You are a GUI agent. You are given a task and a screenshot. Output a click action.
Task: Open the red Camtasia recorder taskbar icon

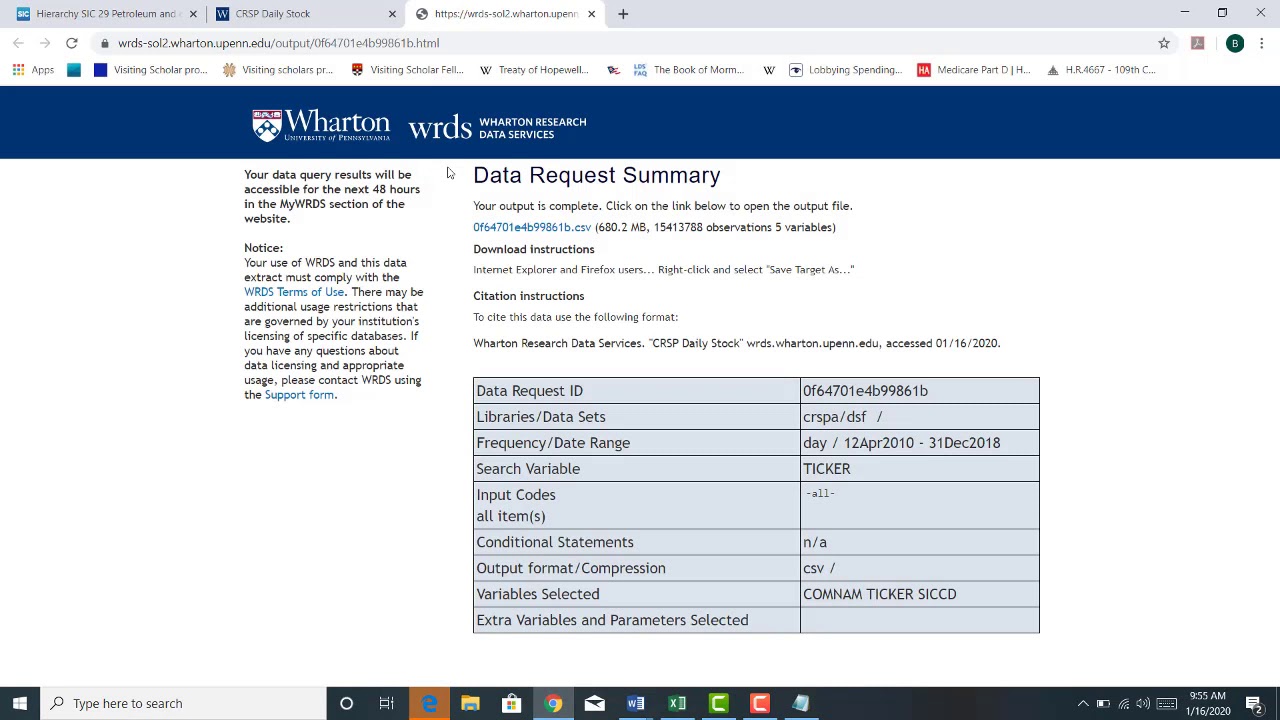759,703
